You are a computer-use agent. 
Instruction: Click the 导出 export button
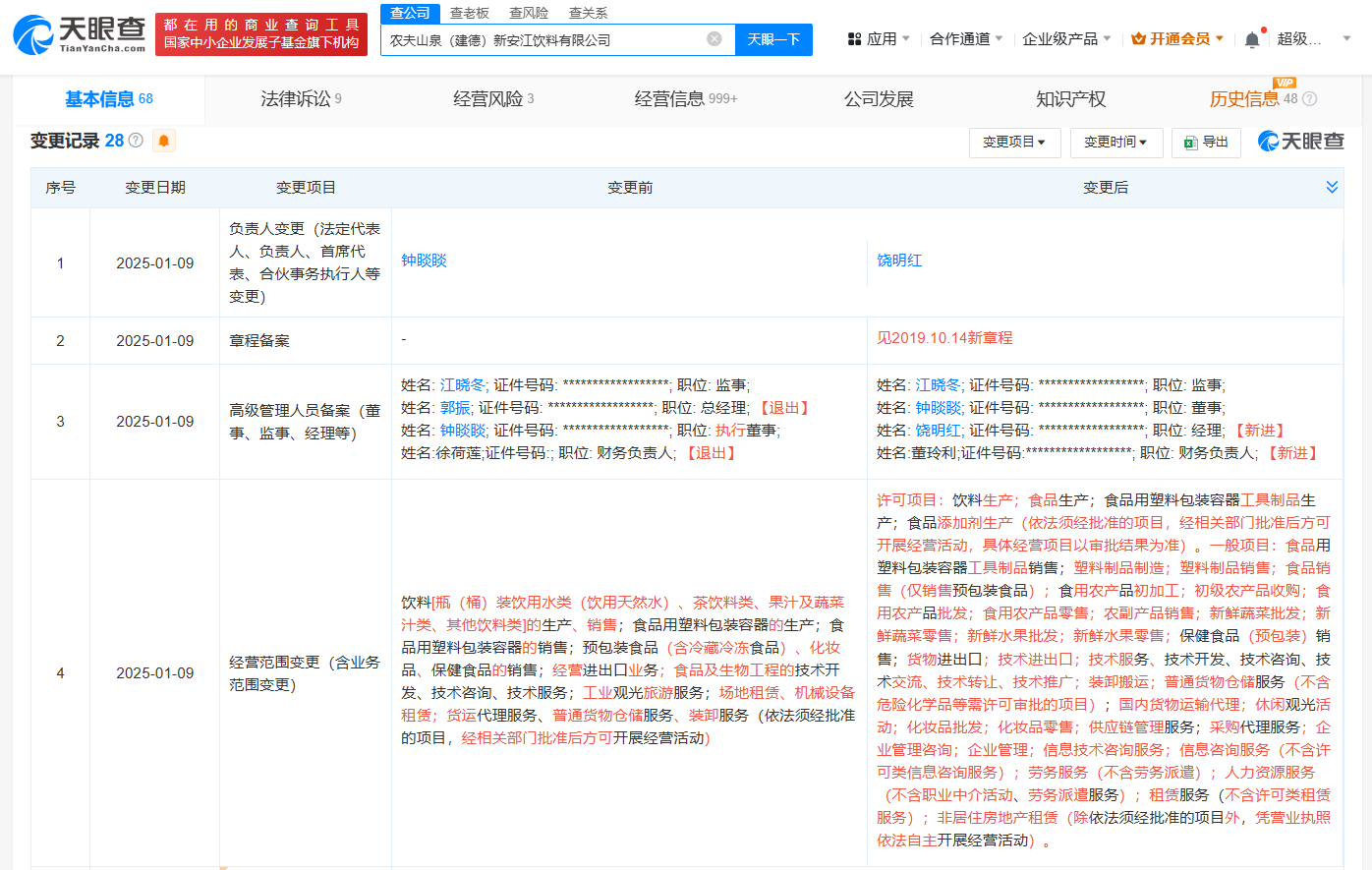1207,143
